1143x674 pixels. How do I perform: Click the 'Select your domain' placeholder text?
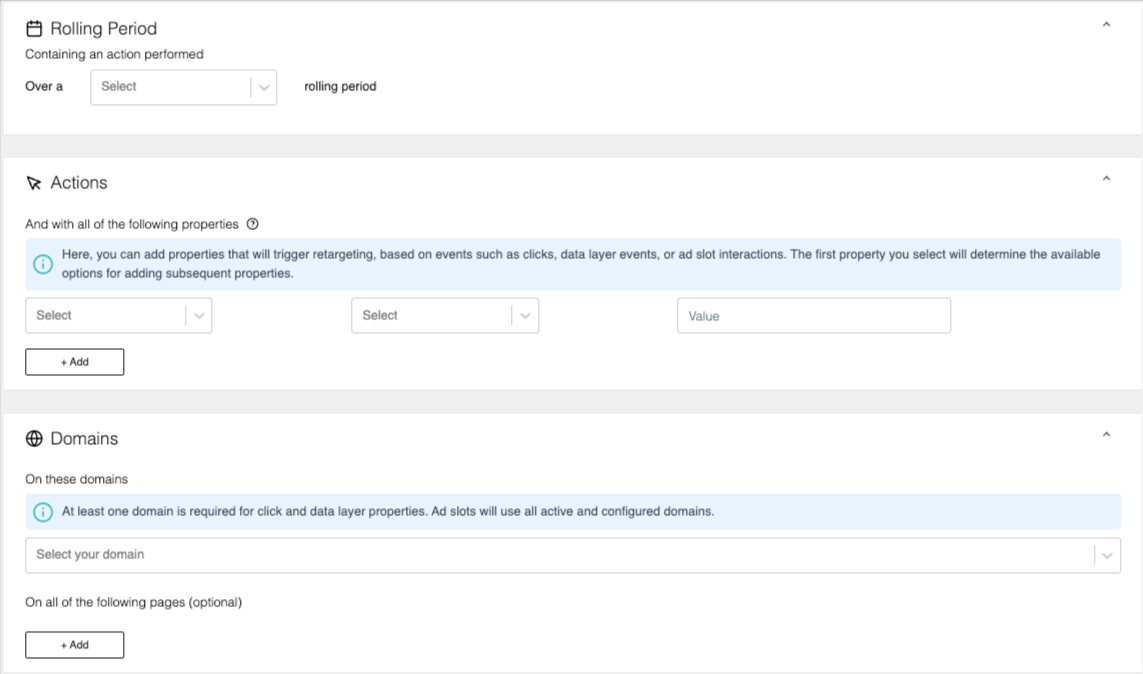[91, 555]
